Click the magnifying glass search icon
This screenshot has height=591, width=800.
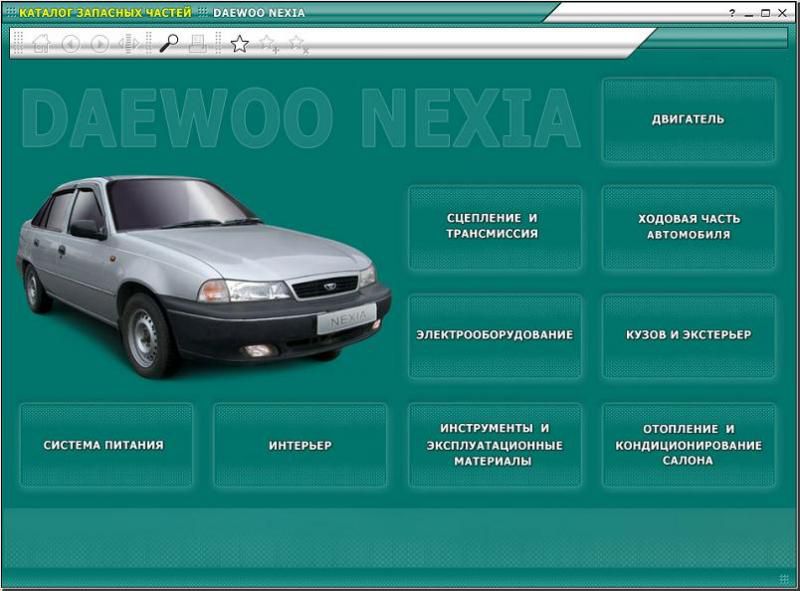(169, 44)
